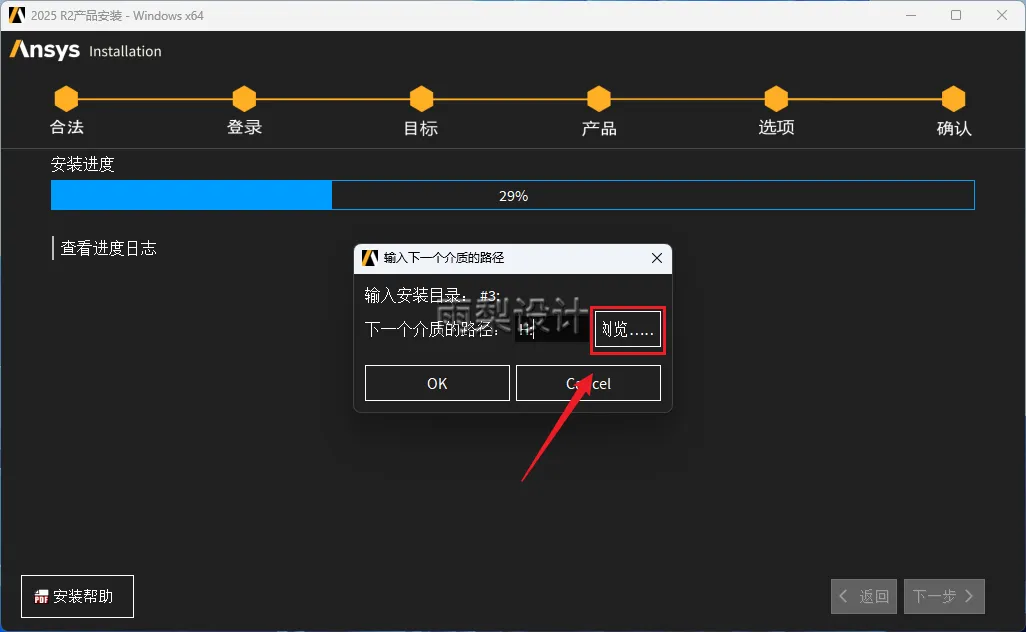Select the 登录 step hexagon

click(244, 99)
